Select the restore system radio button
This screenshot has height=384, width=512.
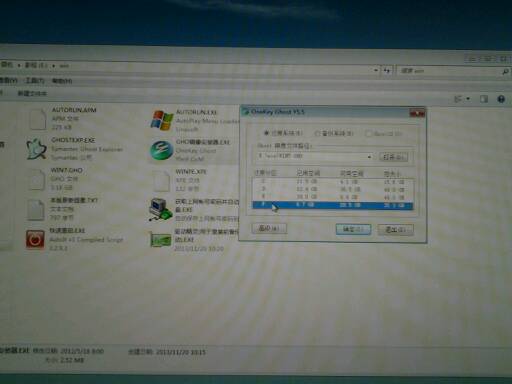tap(266, 133)
